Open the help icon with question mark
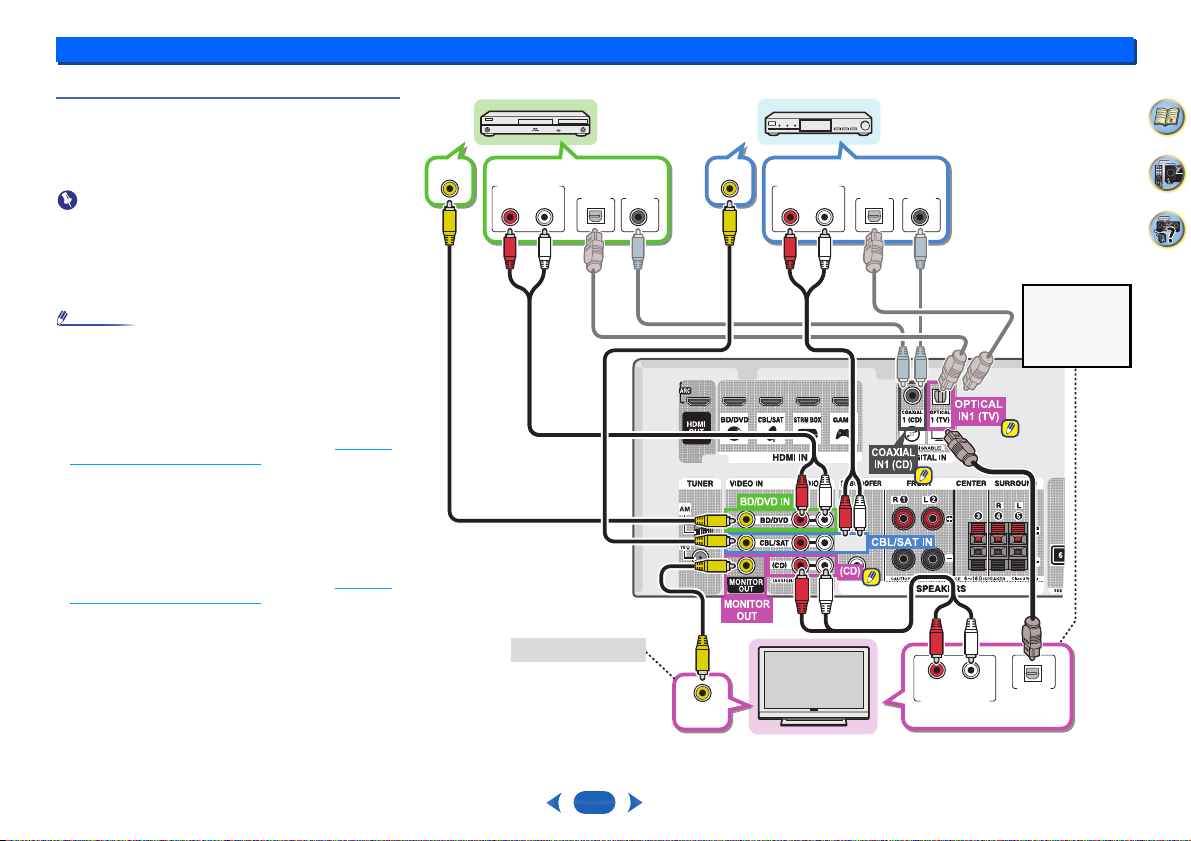The image size is (1191, 841). point(1166,229)
